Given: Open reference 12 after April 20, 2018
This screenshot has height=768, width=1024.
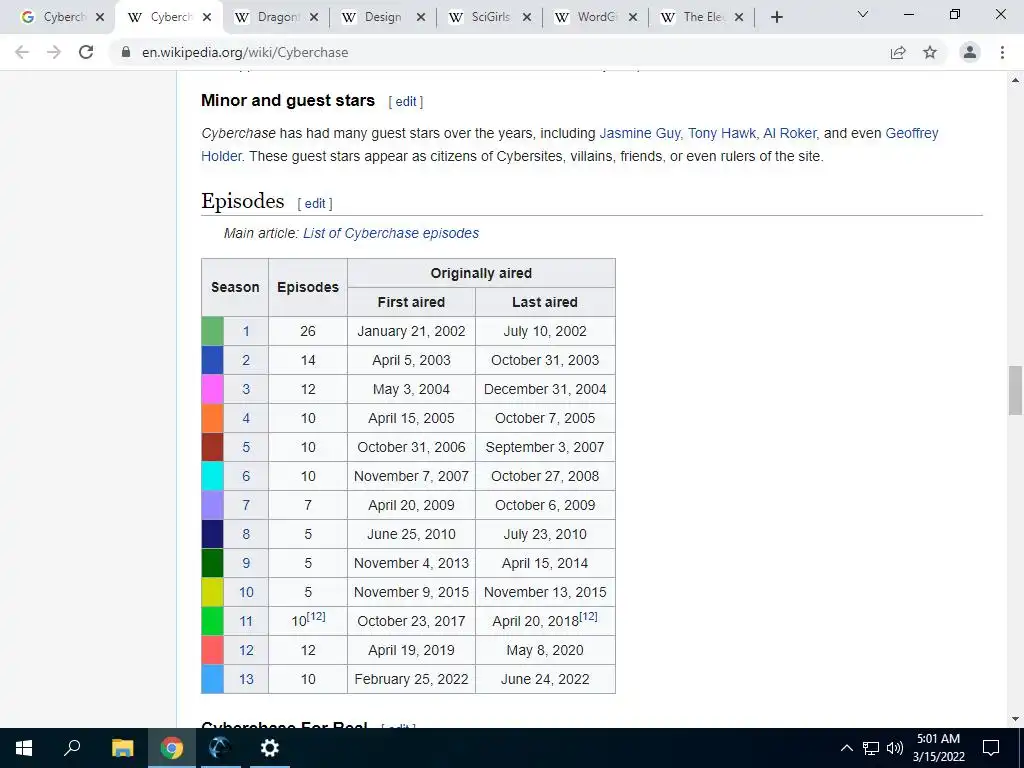Looking at the screenshot, I should click(x=588, y=616).
